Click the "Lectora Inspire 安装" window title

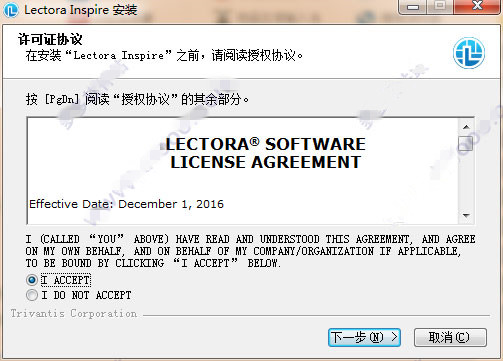click(x=81, y=10)
